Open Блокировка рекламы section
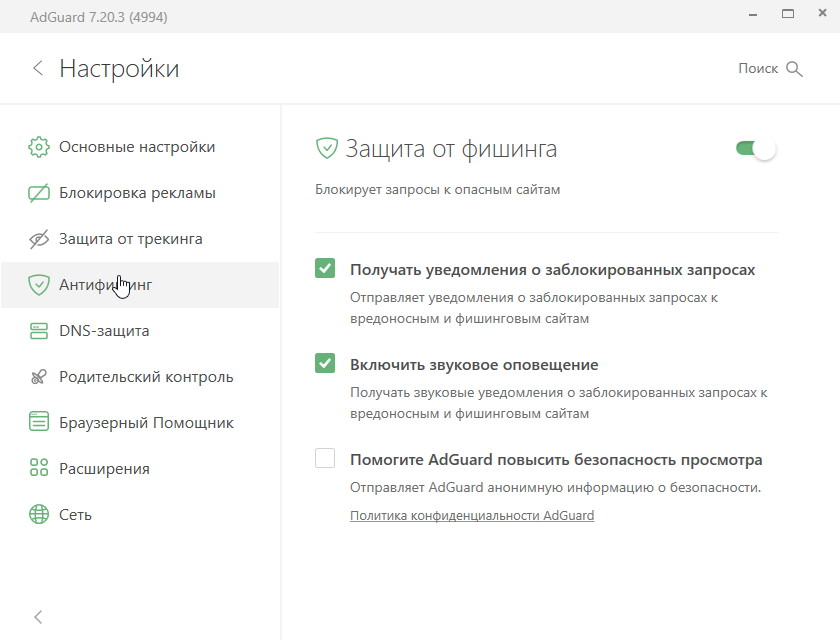 coord(140,193)
